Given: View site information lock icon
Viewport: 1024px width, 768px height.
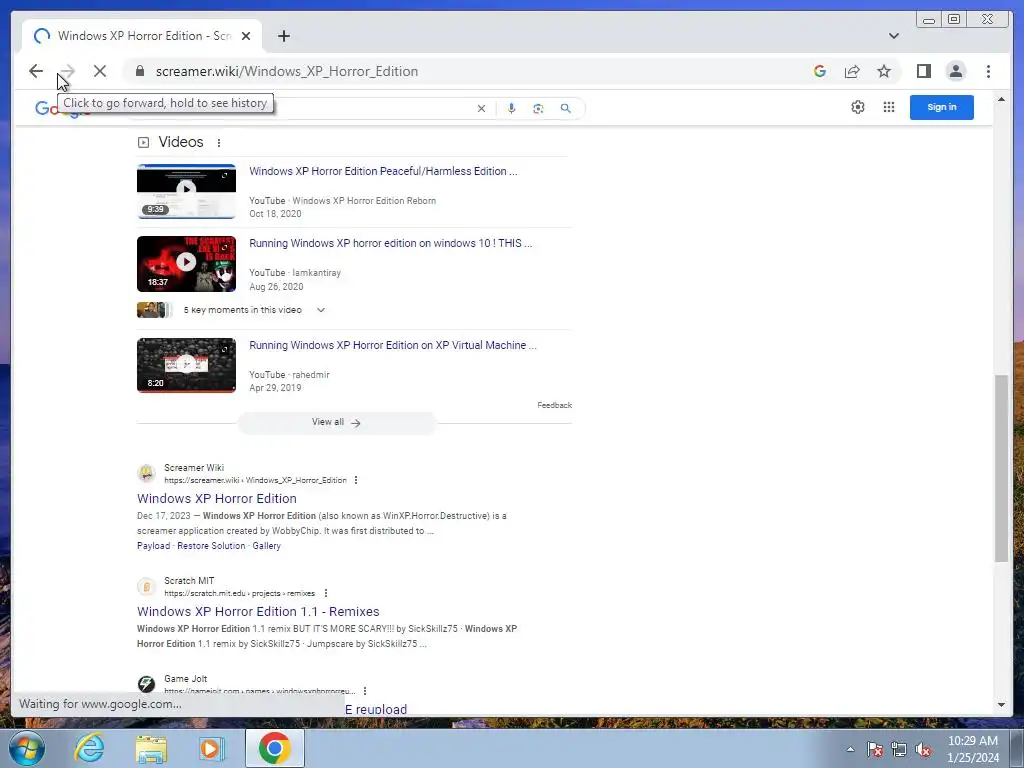Looking at the screenshot, I should [x=140, y=71].
